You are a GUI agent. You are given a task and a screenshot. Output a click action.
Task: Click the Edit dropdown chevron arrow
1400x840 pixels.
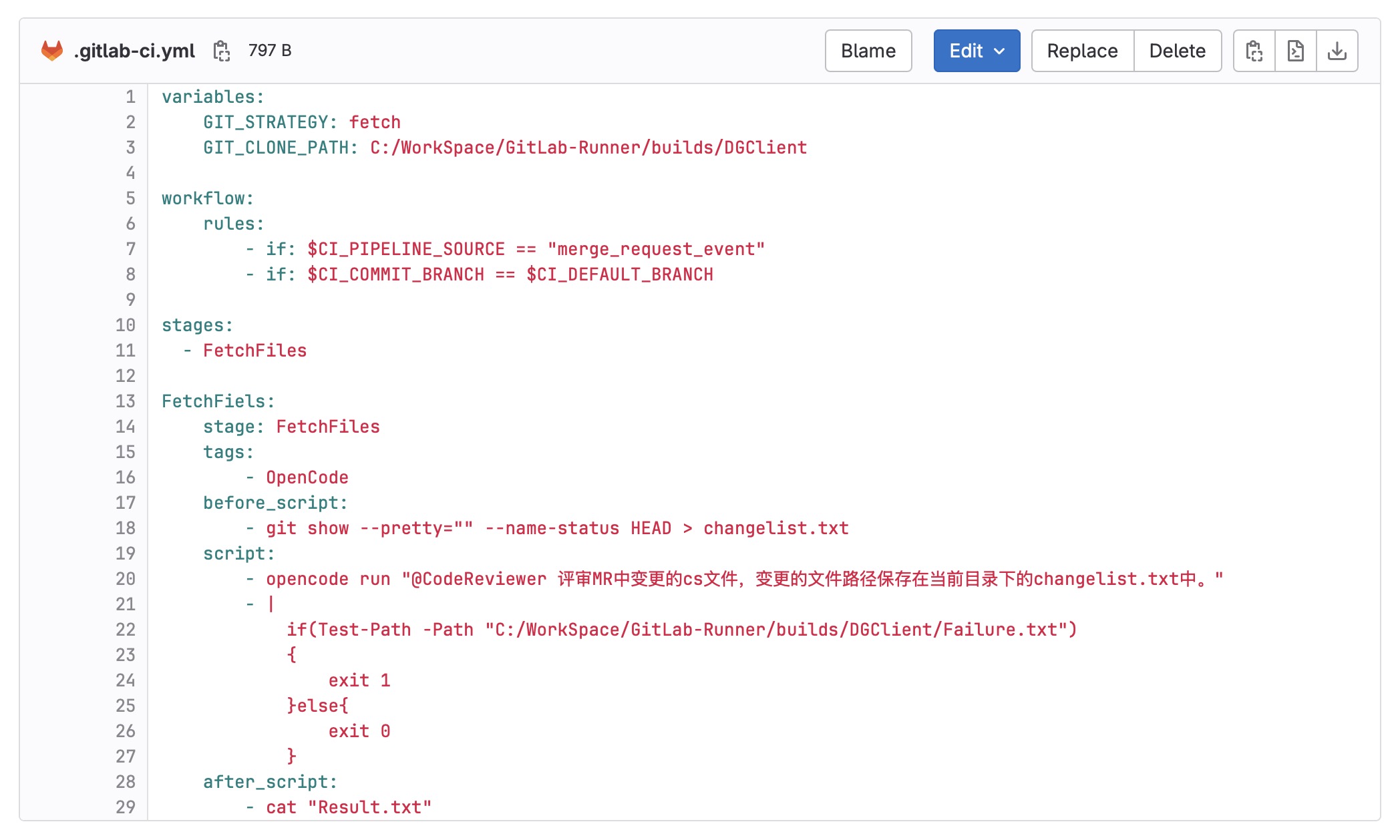[x=999, y=51]
